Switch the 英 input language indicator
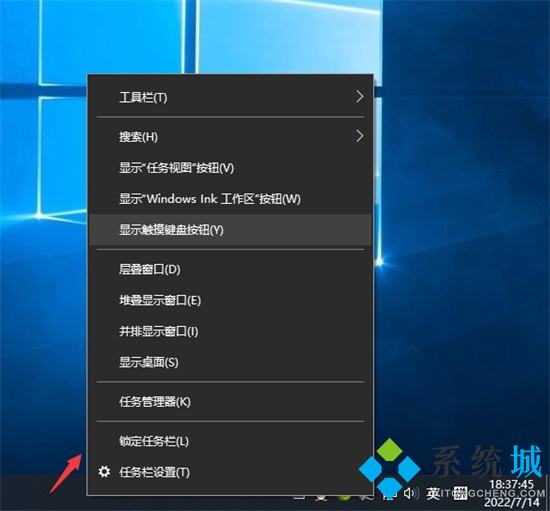The width and height of the screenshot is (550, 511). [x=433, y=494]
